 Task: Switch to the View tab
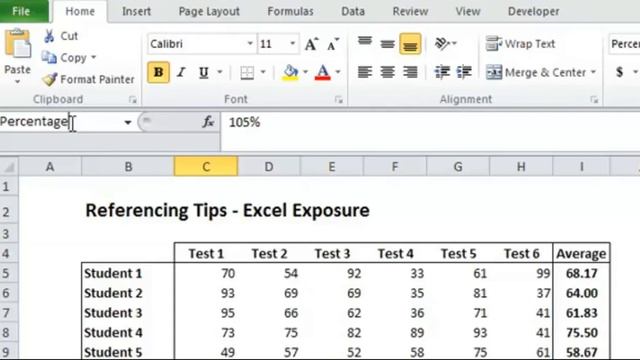coord(468,11)
